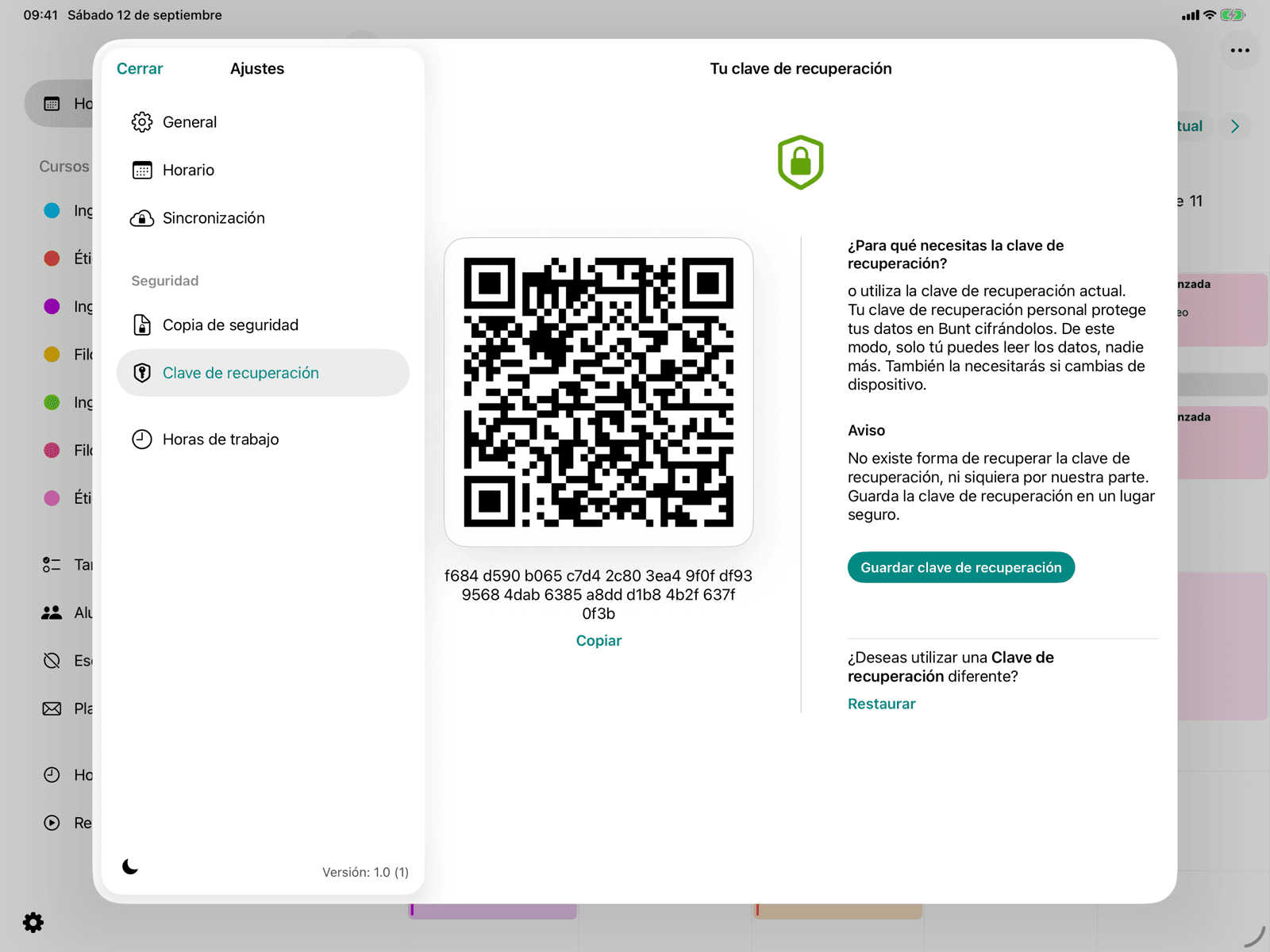Open Sincronización settings
Image resolution: width=1270 pixels, height=952 pixels.
[263, 218]
